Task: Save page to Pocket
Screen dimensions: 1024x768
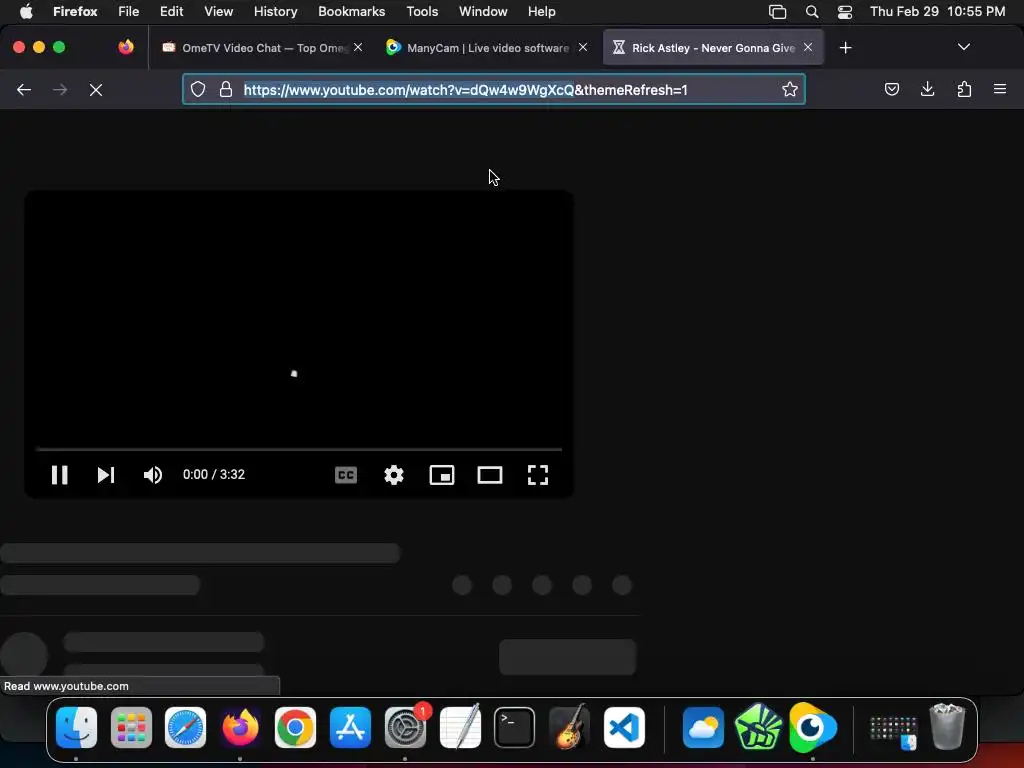Action: click(891, 89)
